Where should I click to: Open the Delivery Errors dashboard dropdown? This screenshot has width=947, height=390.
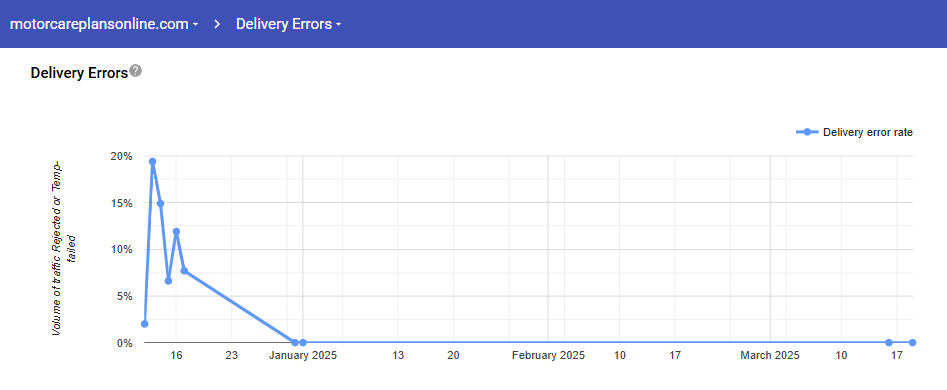tap(289, 24)
